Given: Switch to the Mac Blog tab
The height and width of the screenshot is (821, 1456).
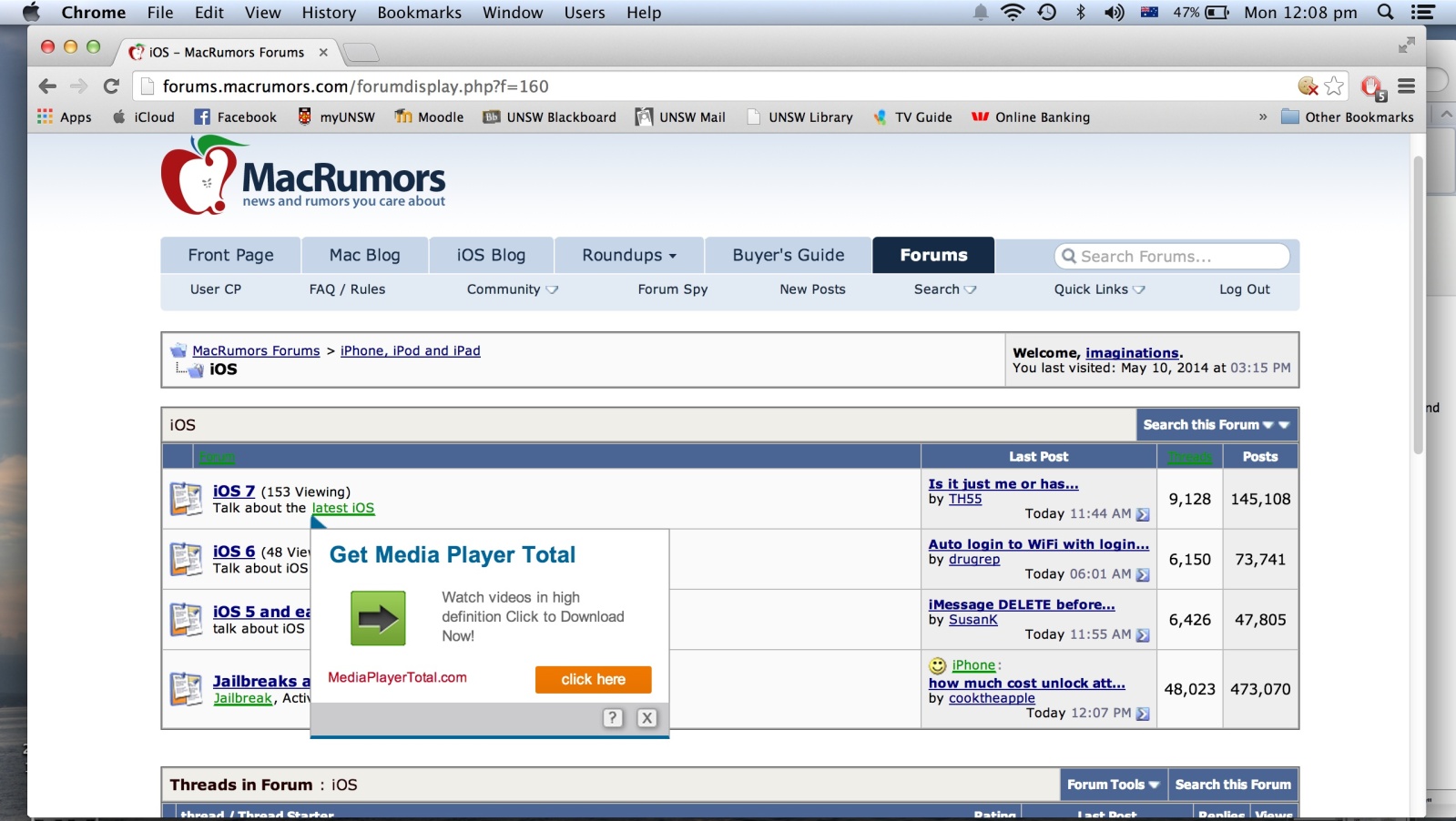Looking at the screenshot, I should pyautogui.click(x=364, y=255).
